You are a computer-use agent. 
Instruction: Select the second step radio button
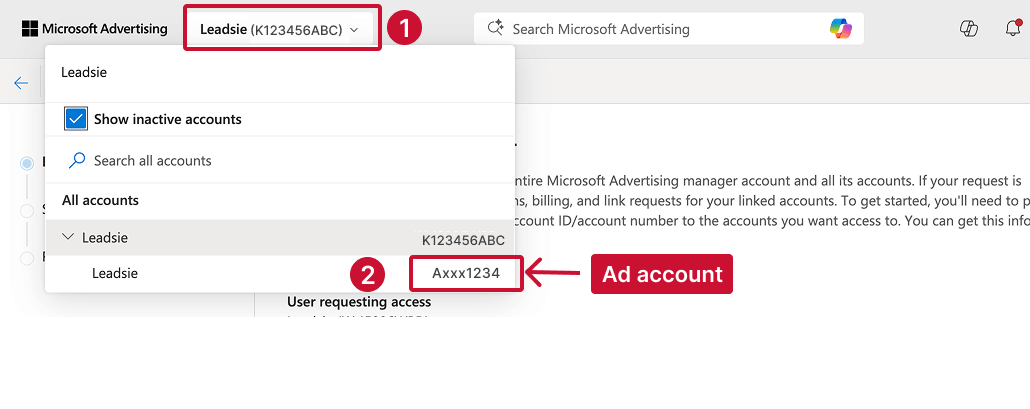pos(27,211)
